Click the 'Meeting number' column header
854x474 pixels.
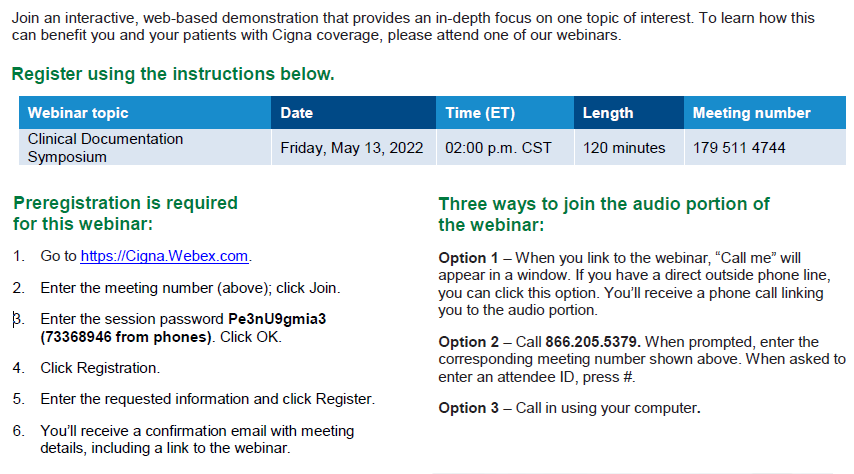751,113
